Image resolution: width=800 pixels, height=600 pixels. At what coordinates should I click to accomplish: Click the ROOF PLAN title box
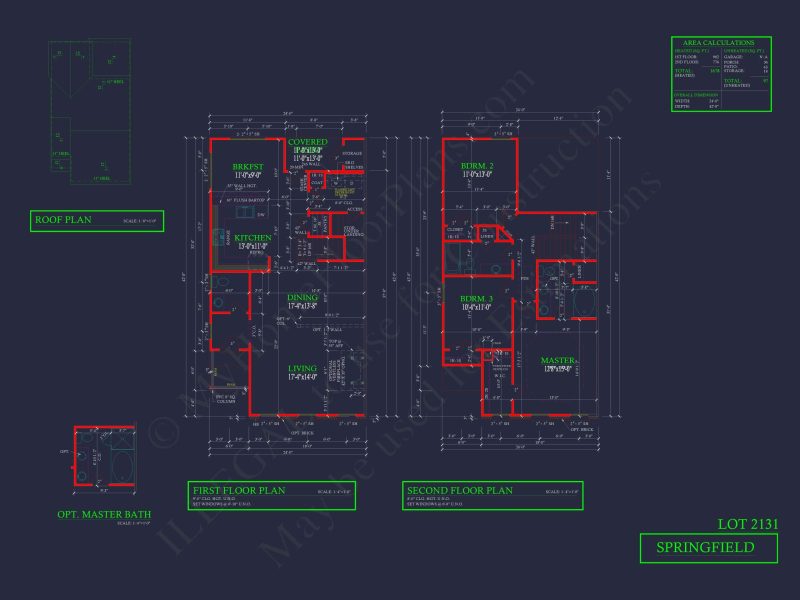(97, 221)
